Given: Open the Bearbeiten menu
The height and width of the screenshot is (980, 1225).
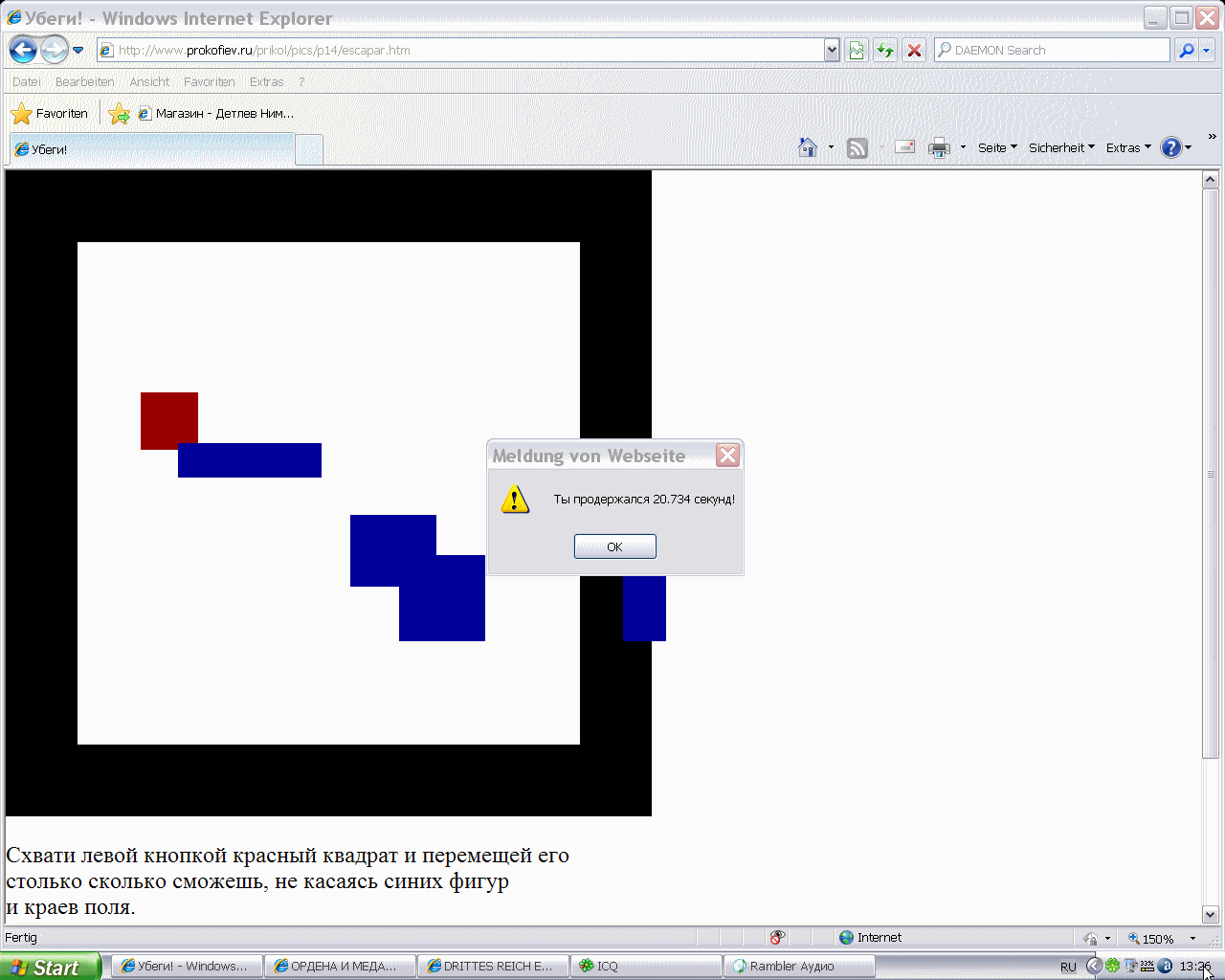Looking at the screenshot, I should point(85,82).
